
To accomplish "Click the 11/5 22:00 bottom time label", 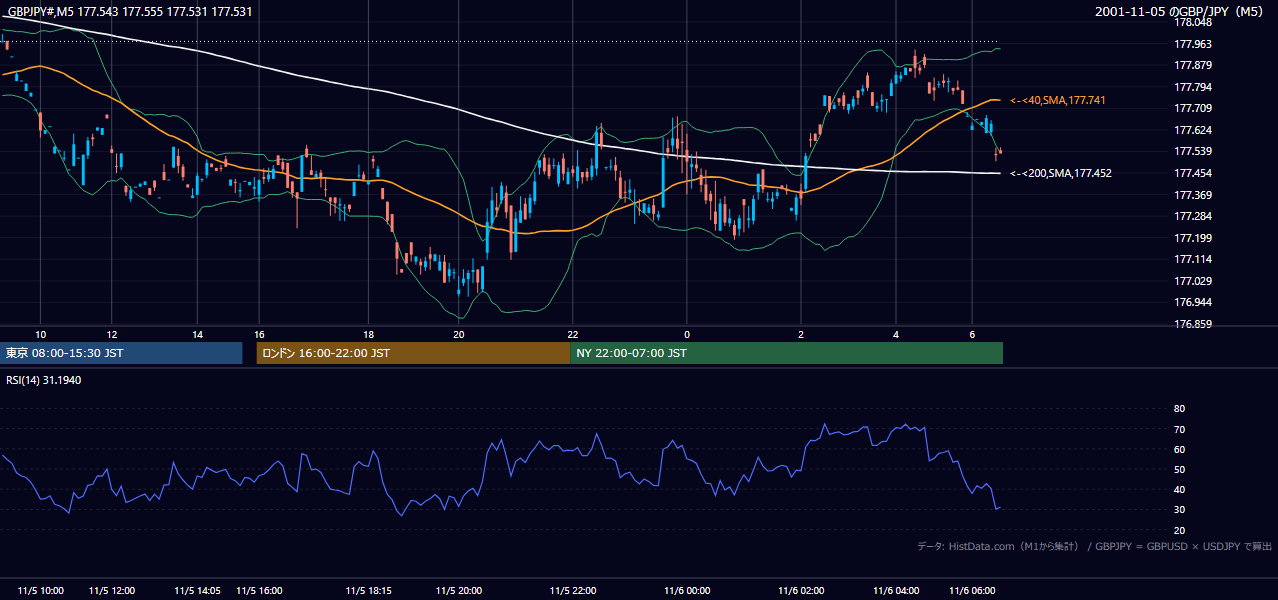I will coord(573,590).
